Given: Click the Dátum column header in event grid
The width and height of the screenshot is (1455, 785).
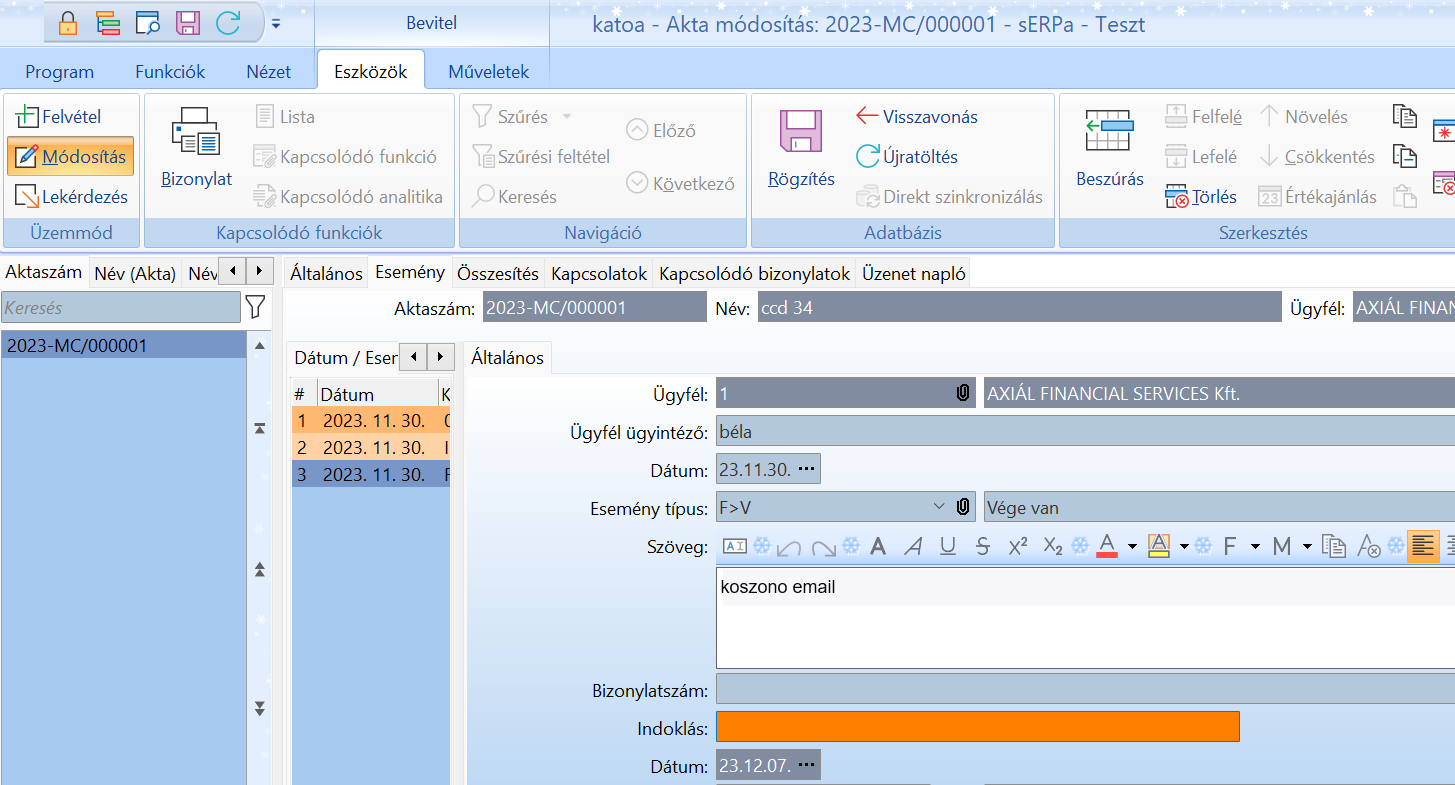Looking at the screenshot, I should point(377,394).
